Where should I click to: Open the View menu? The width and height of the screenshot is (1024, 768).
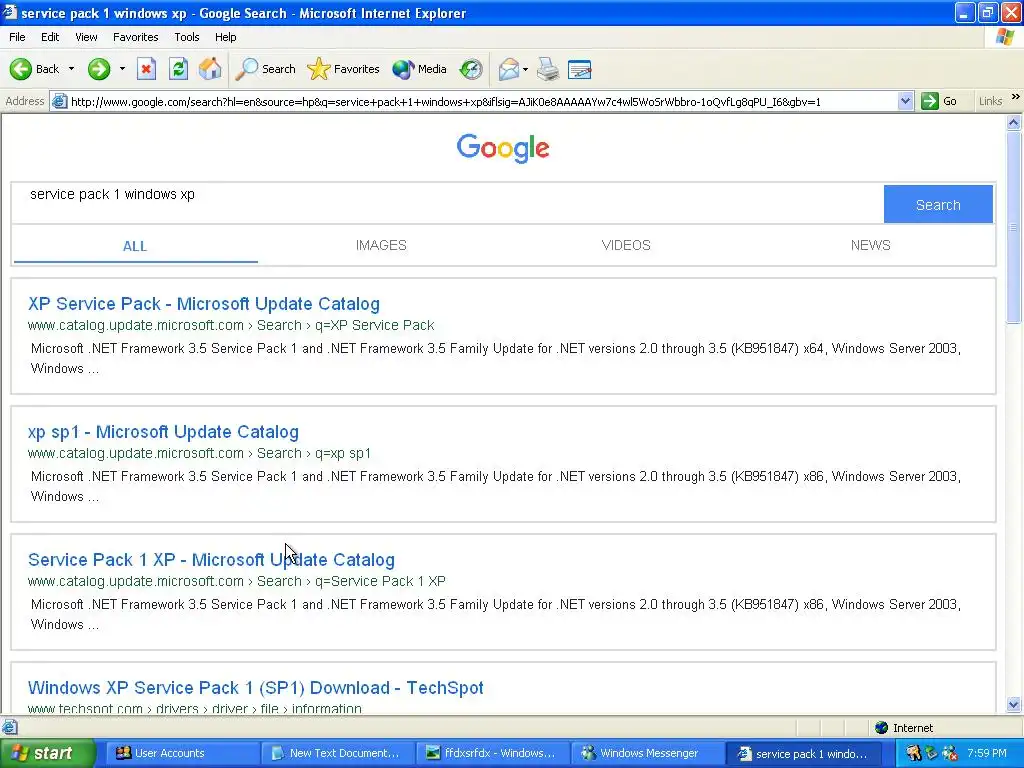click(x=86, y=37)
